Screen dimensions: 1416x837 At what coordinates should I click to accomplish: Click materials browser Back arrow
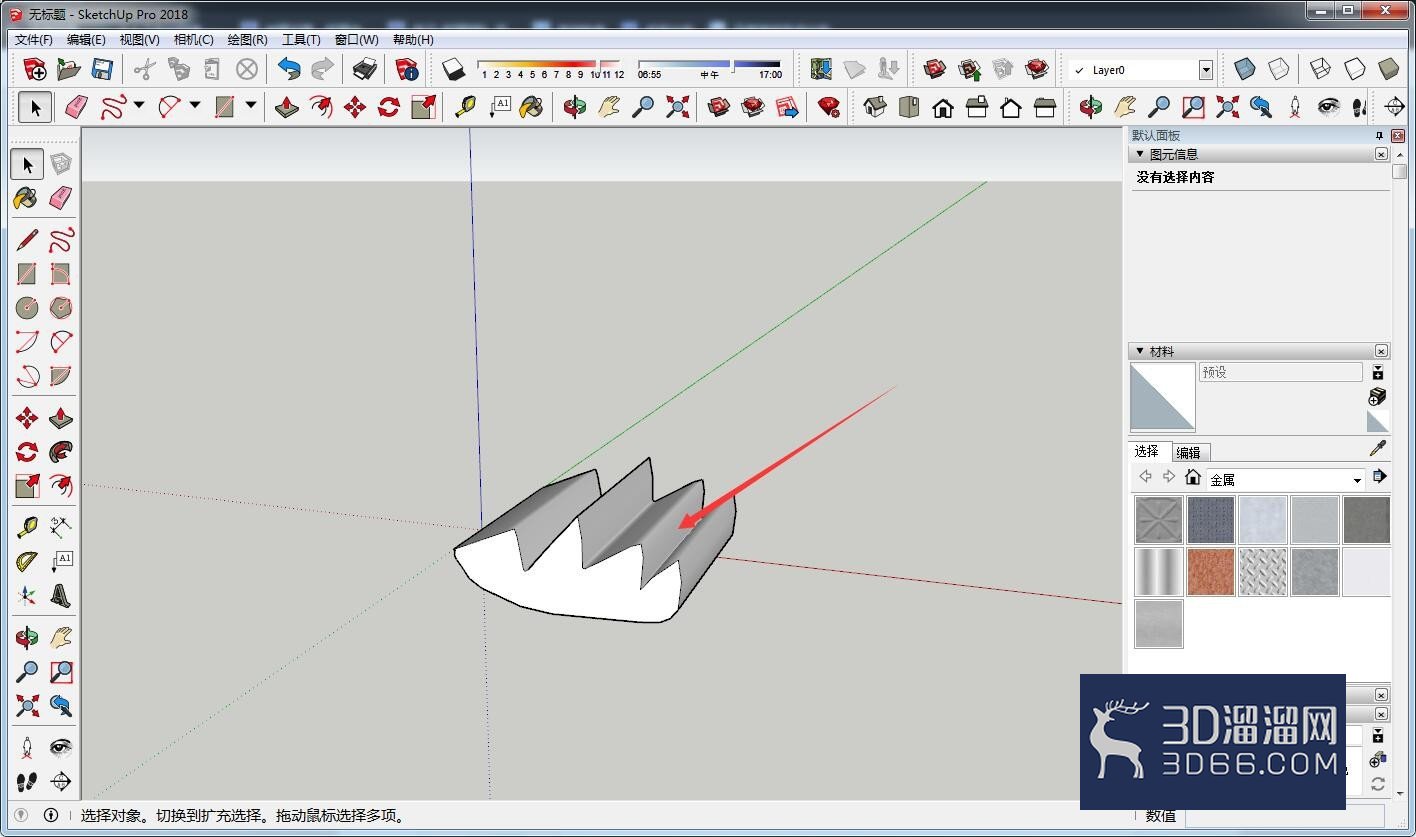coord(1145,477)
